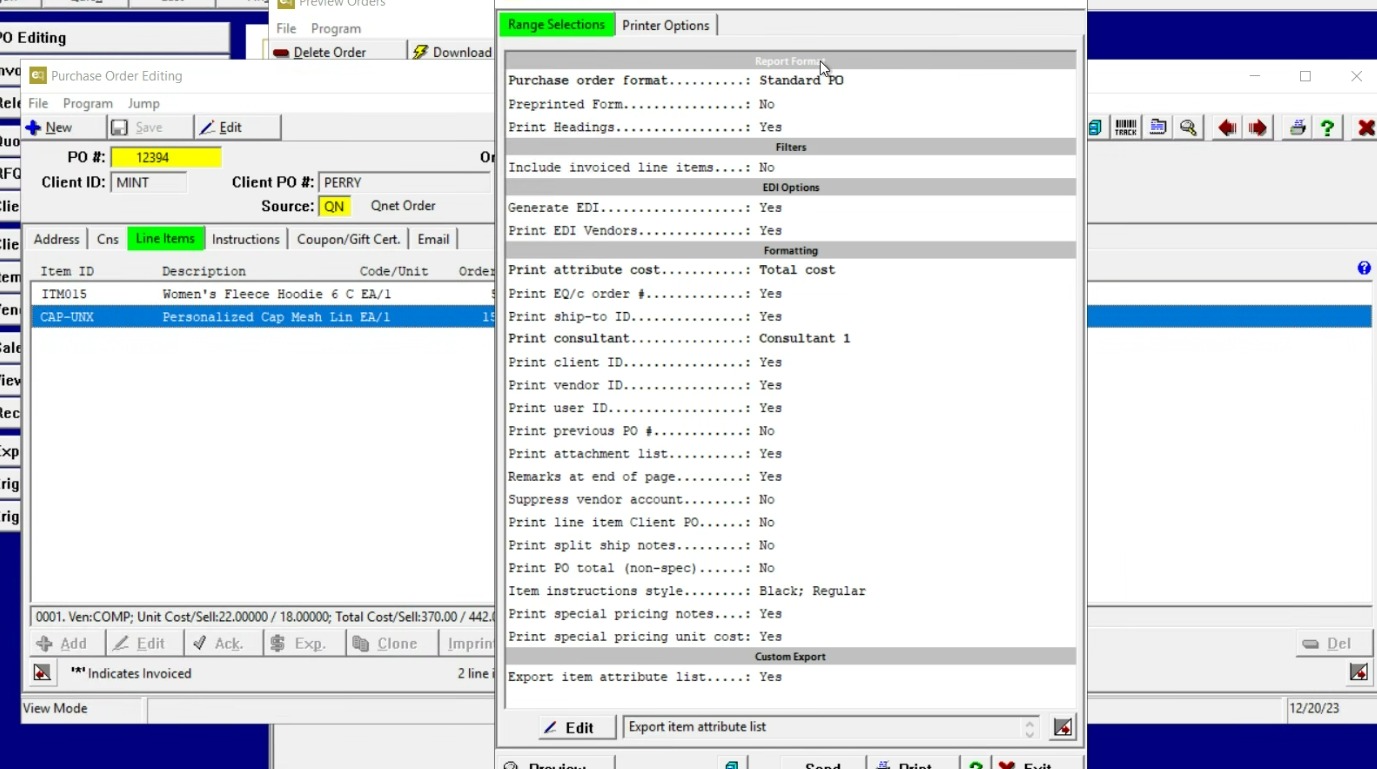Open the Coupon/Gift Cert. tab
The width and height of the screenshot is (1377, 769).
(349, 239)
